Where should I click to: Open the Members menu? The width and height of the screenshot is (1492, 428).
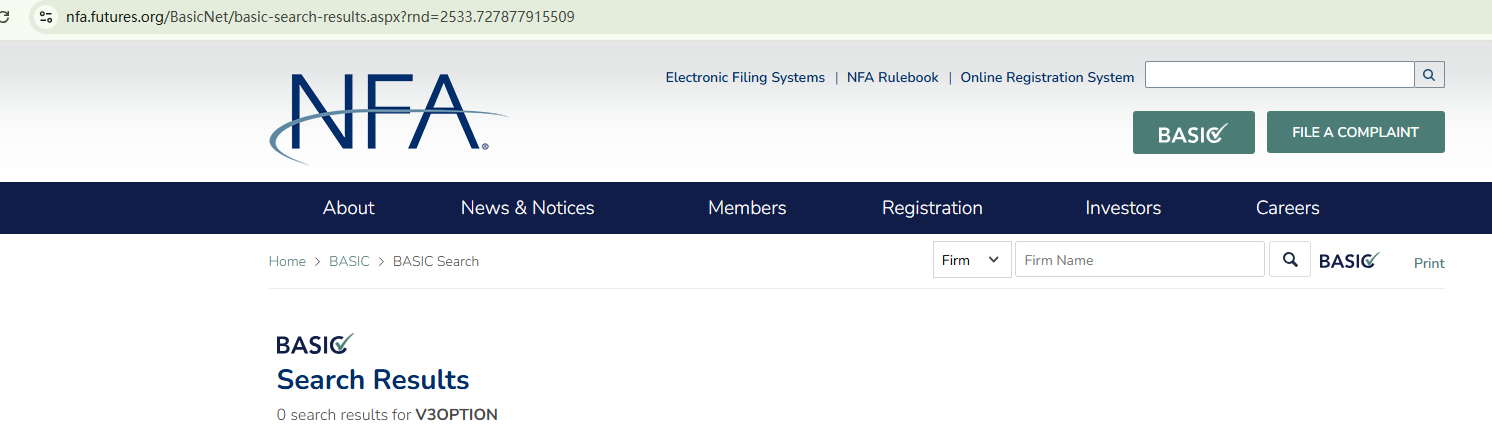[747, 208]
